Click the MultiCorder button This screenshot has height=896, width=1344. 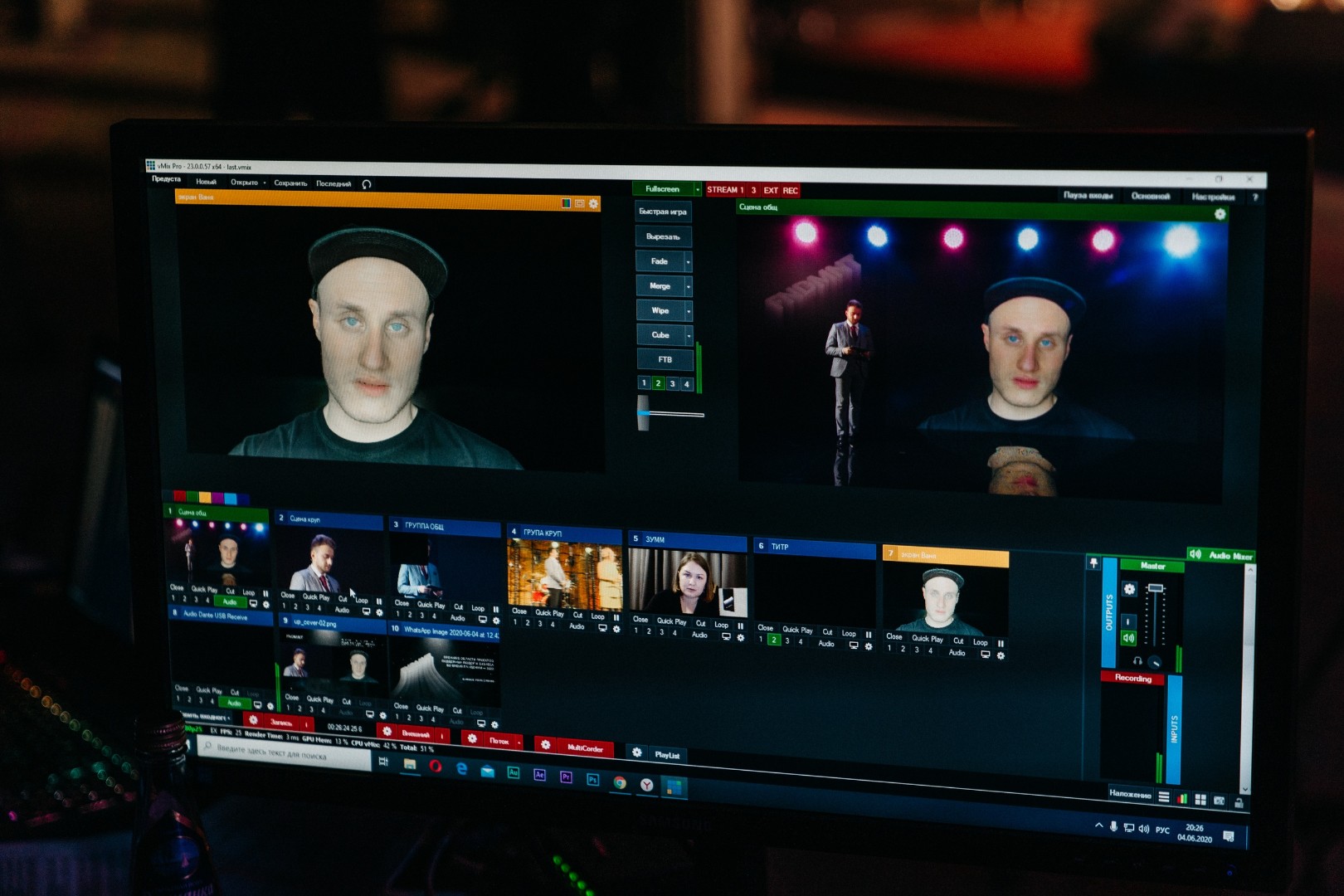[x=584, y=748]
